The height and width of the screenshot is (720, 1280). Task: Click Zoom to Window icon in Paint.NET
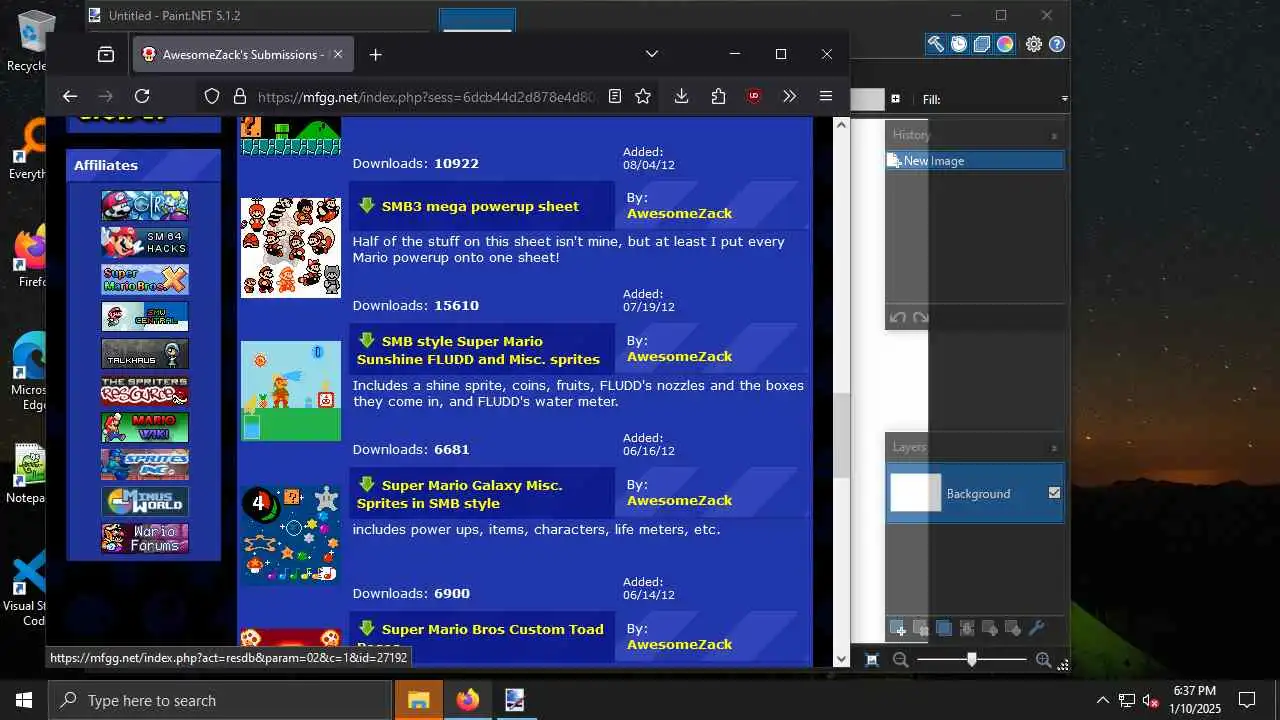coord(872,659)
